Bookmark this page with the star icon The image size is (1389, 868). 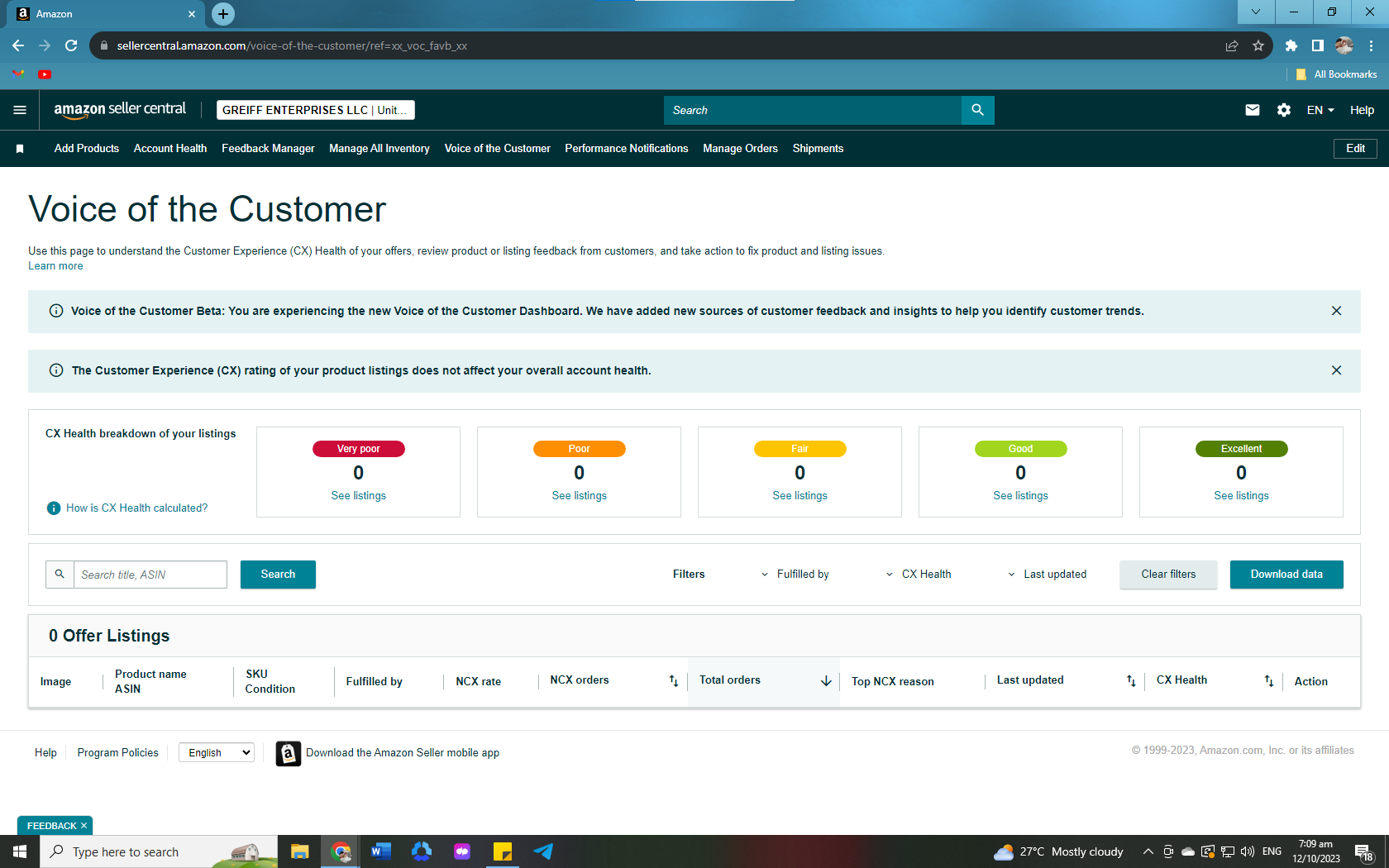click(x=1258, y=45)
